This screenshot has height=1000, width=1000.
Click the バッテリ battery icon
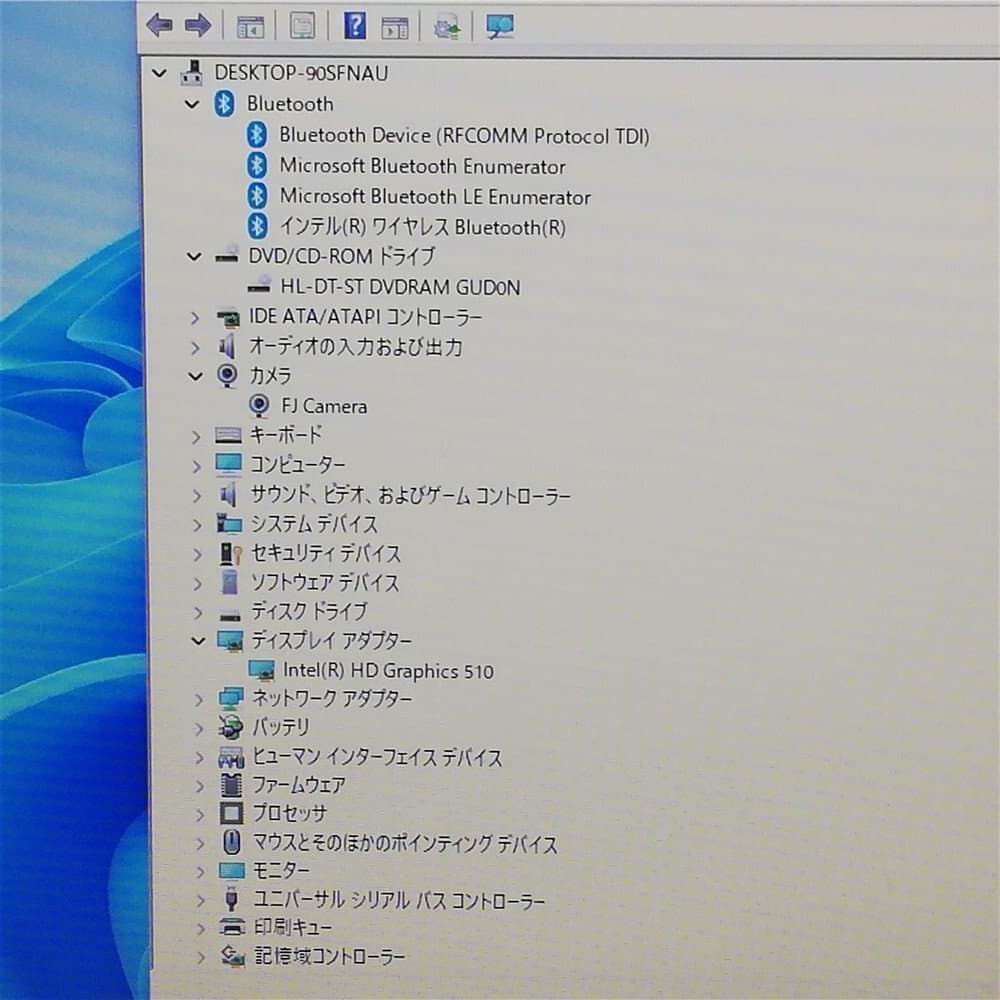(230, 727)
